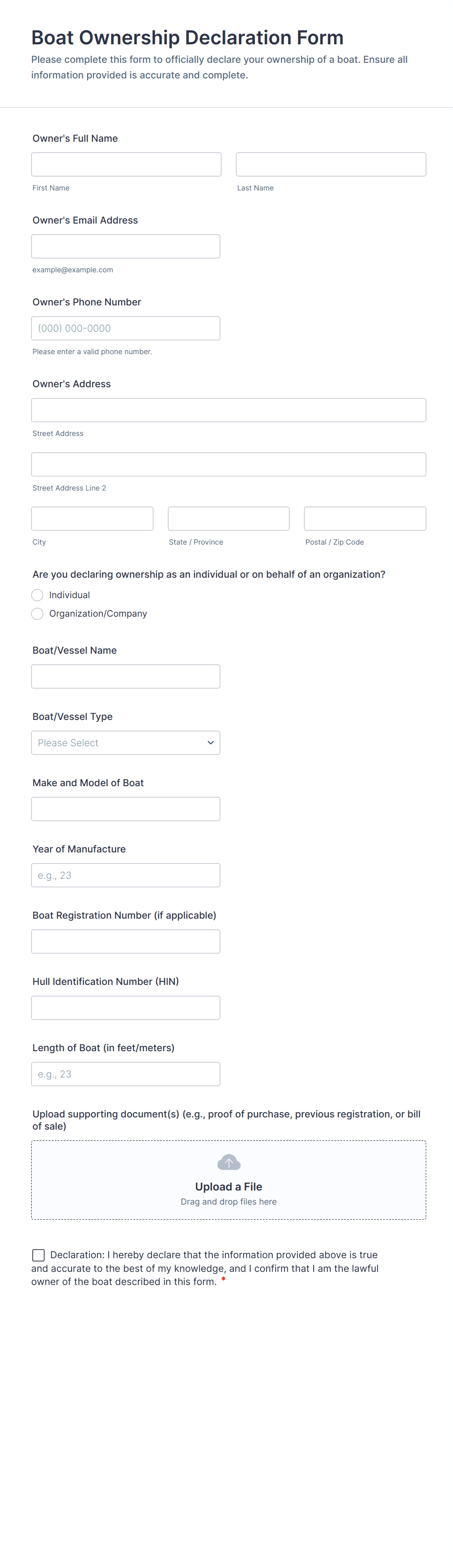Click the Postal / Zip Code field
Screen dimensions: 453x1568
[365, 519]
